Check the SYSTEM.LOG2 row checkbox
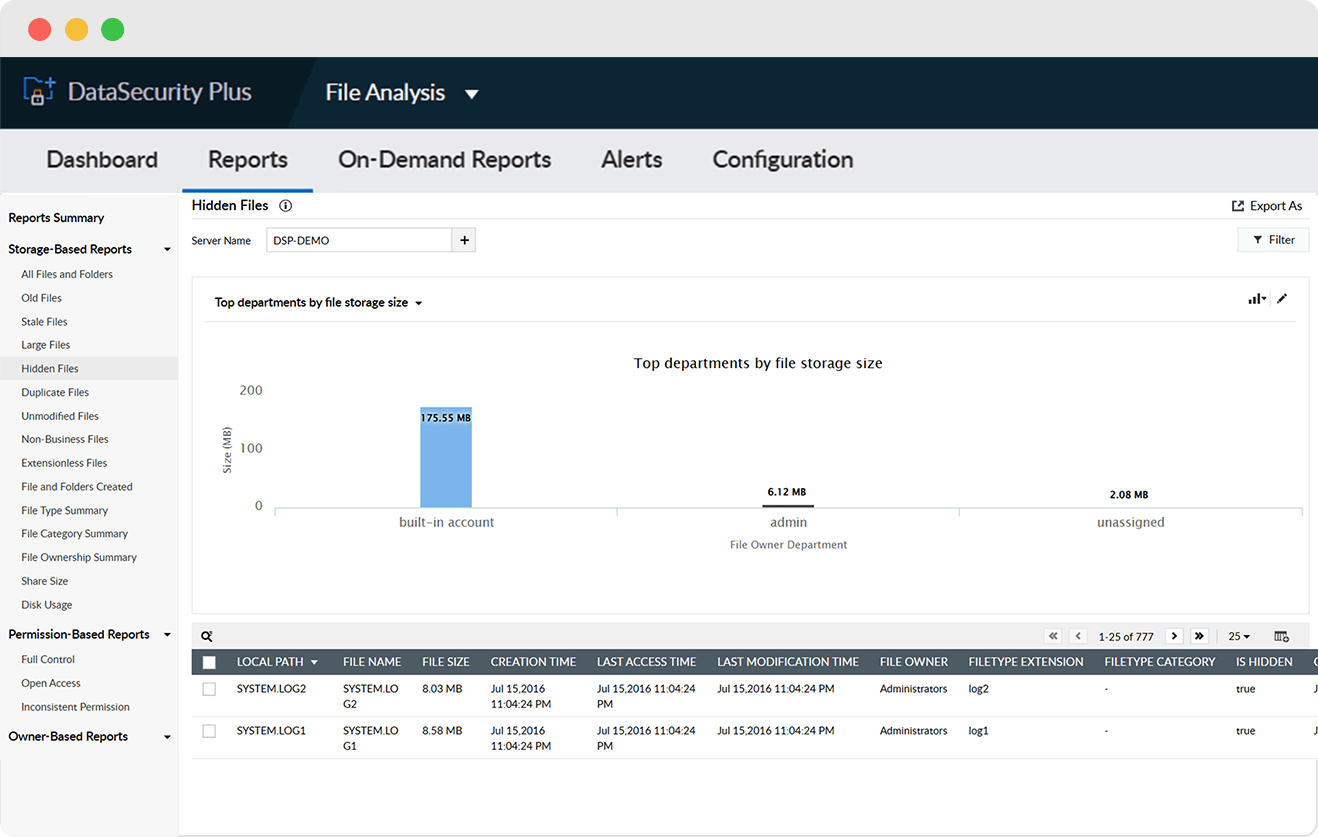1318x837 pixels. click(x=209, y=689)
